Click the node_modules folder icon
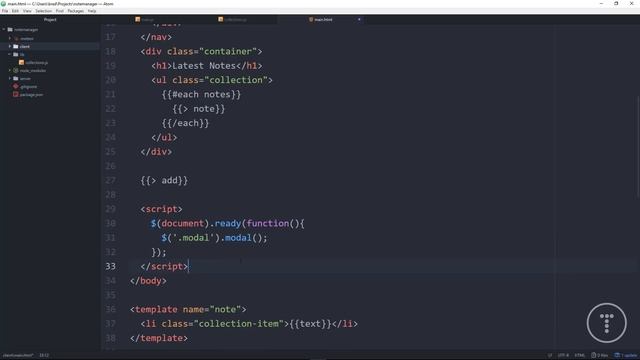 click(x=16, y=71)
